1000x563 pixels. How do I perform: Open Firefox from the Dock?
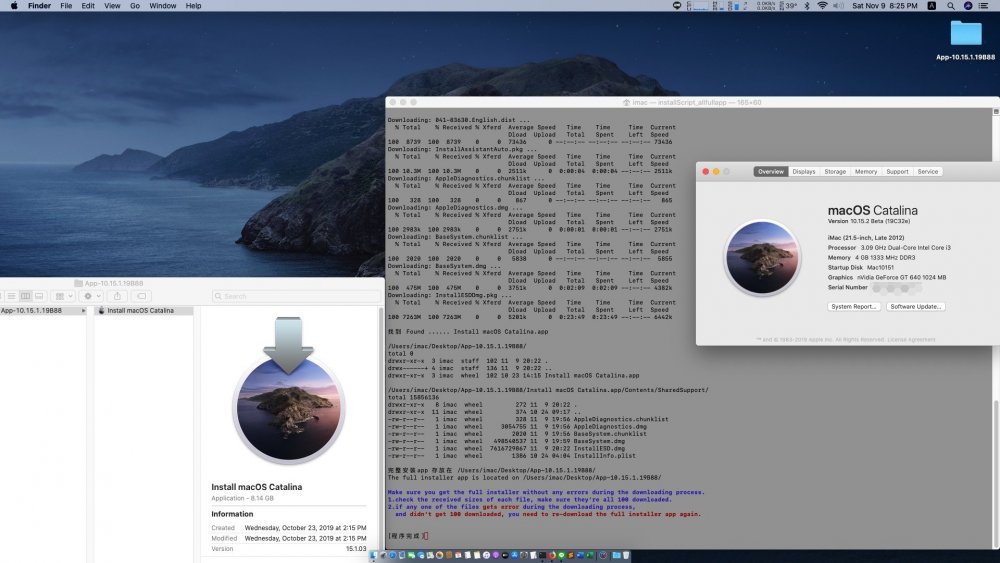tap(552, 555)
